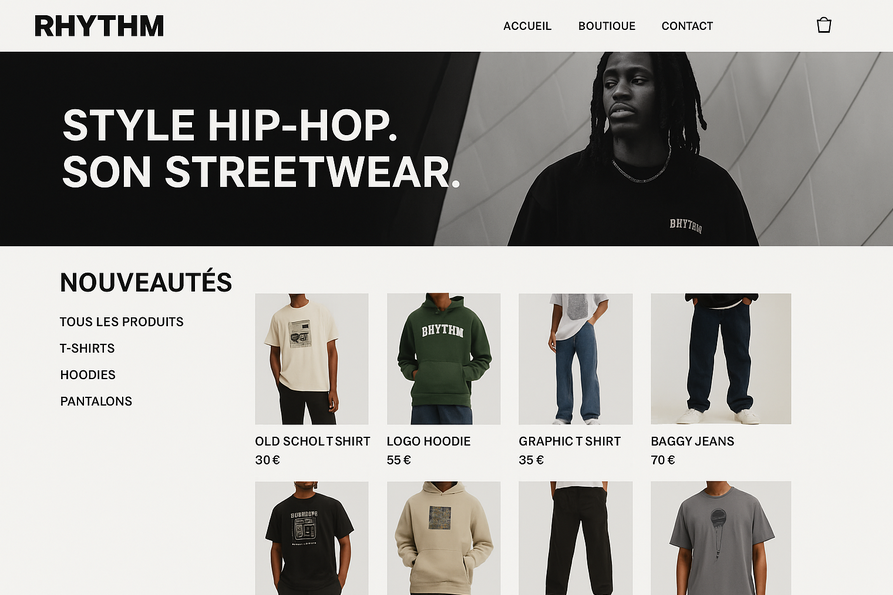
Task: View the green Logo Hoodie product image
Action: coord(444,359)
